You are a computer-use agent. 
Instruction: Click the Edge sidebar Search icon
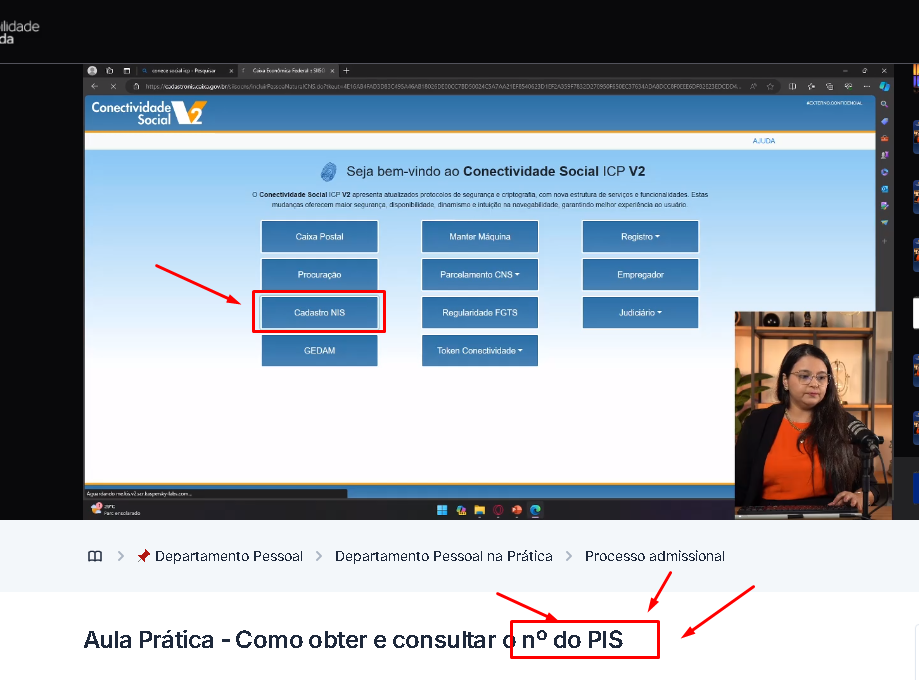[884, 104]
